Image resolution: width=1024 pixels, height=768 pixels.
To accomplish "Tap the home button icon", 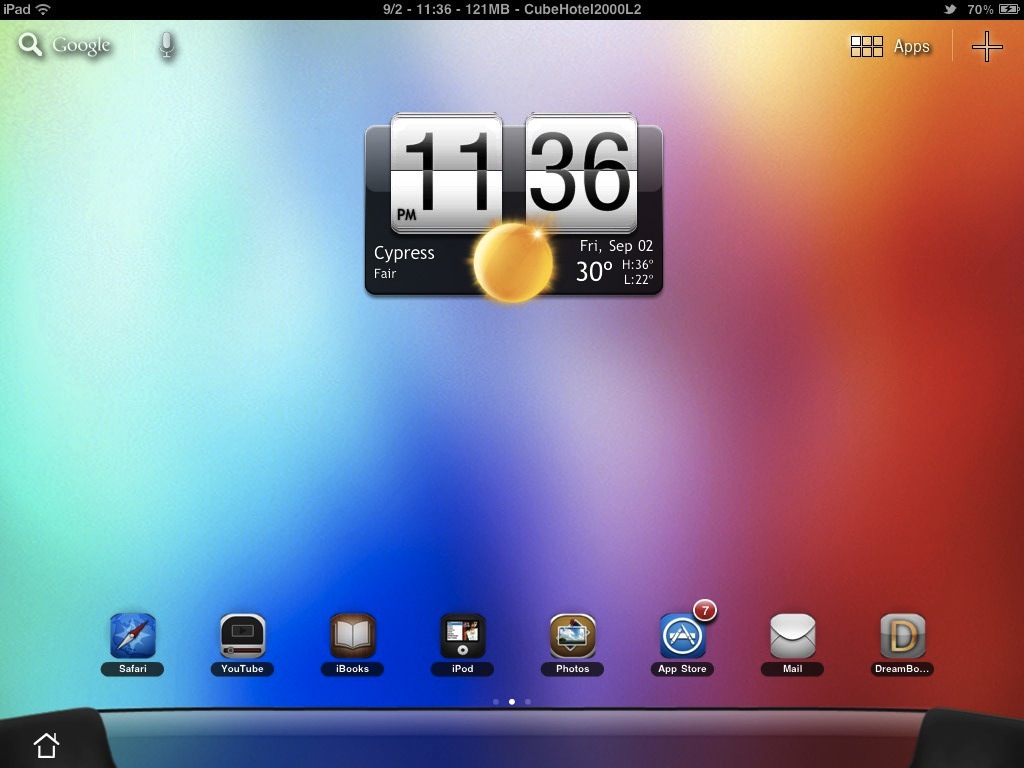I will point(46,744).
